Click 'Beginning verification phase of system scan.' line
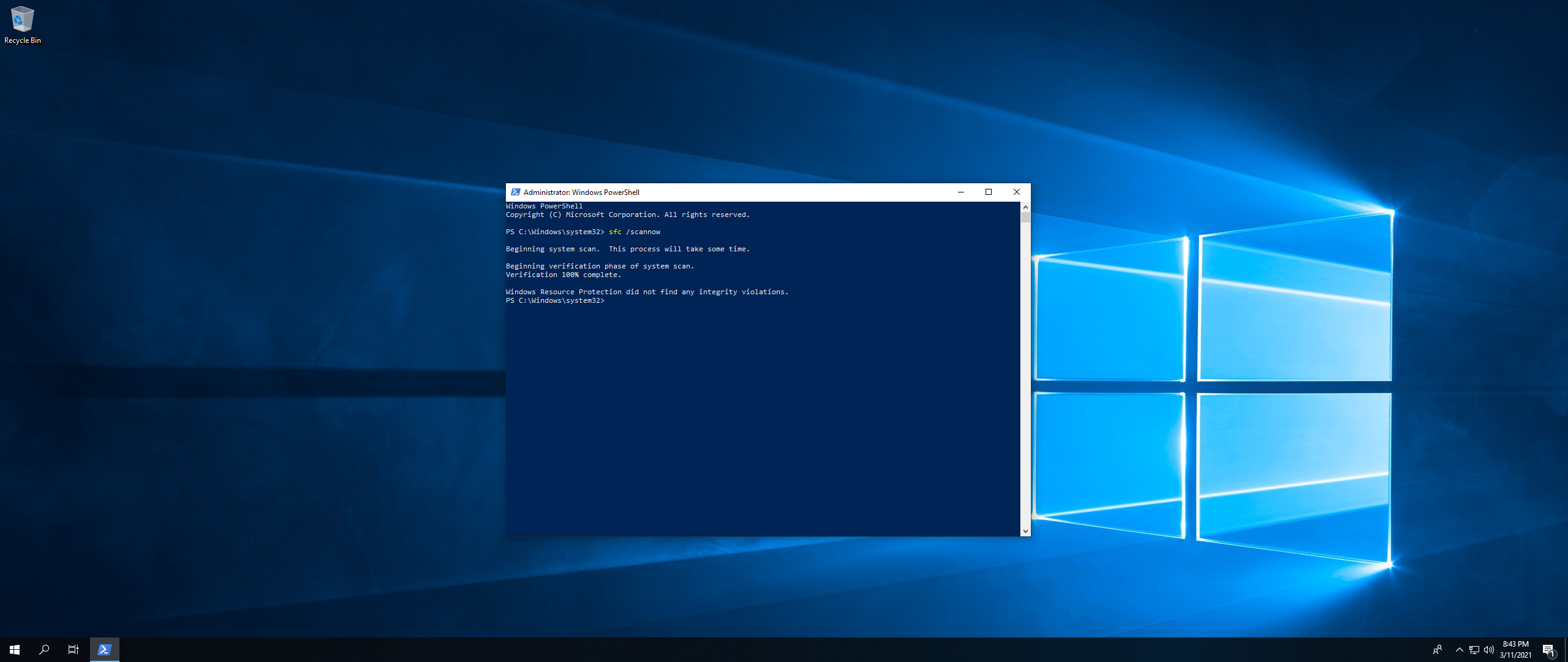 pos(600,266)
